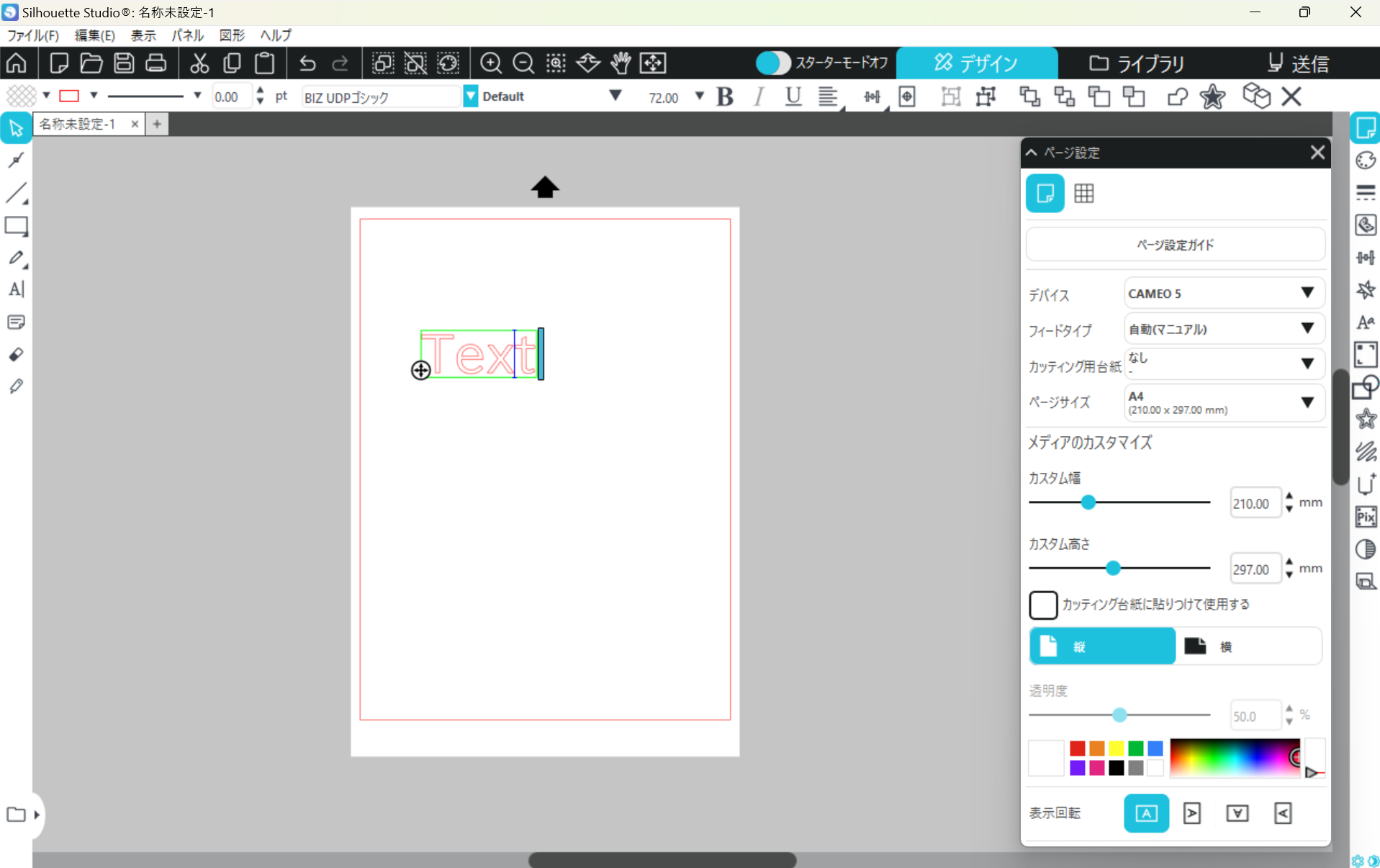Select the Text tool in left toolbar

(16, 289)
